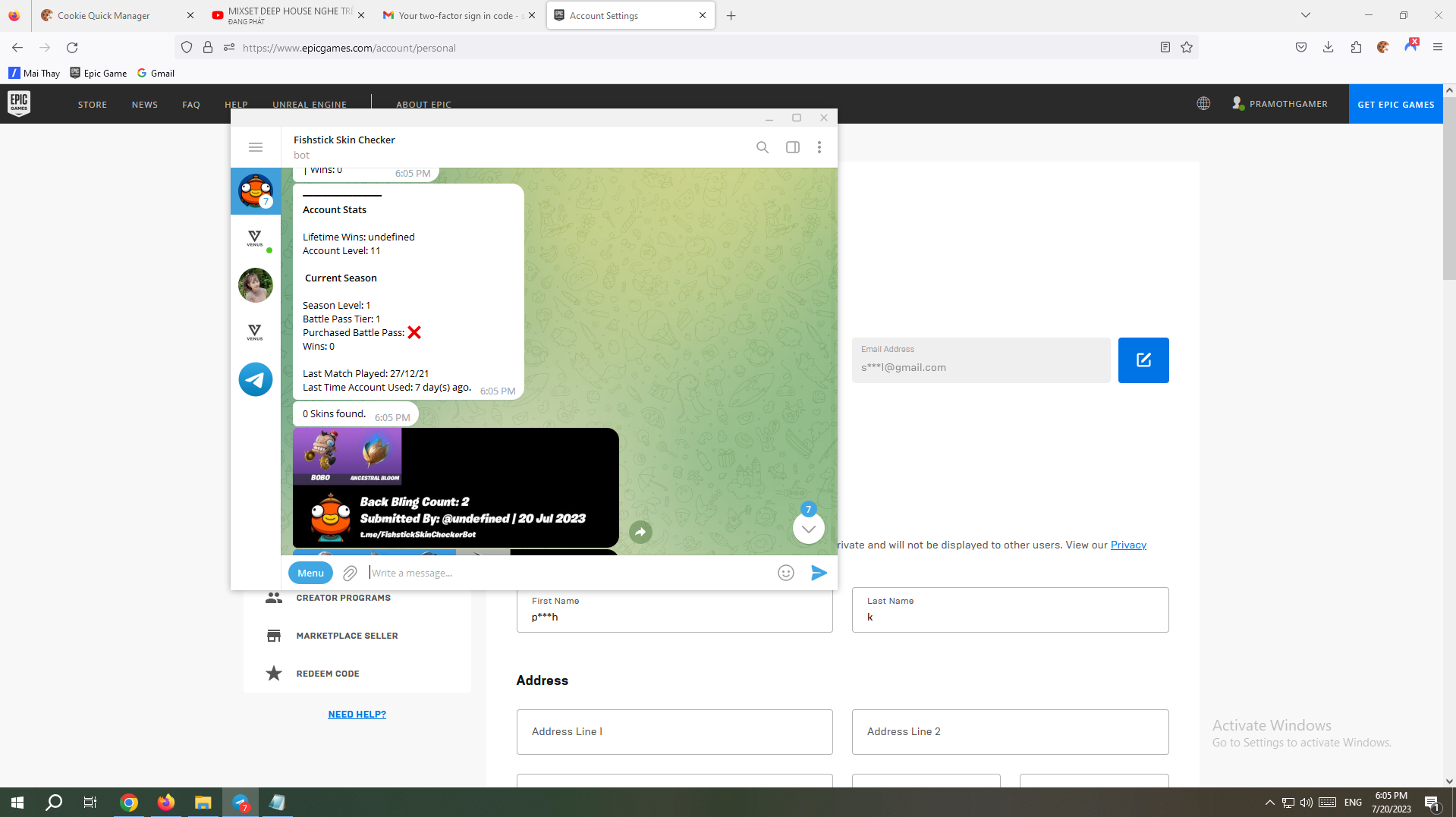The image size is (1456, 817).
Task: Open FAQ in Epic navigation
Action: click(191, 105)
